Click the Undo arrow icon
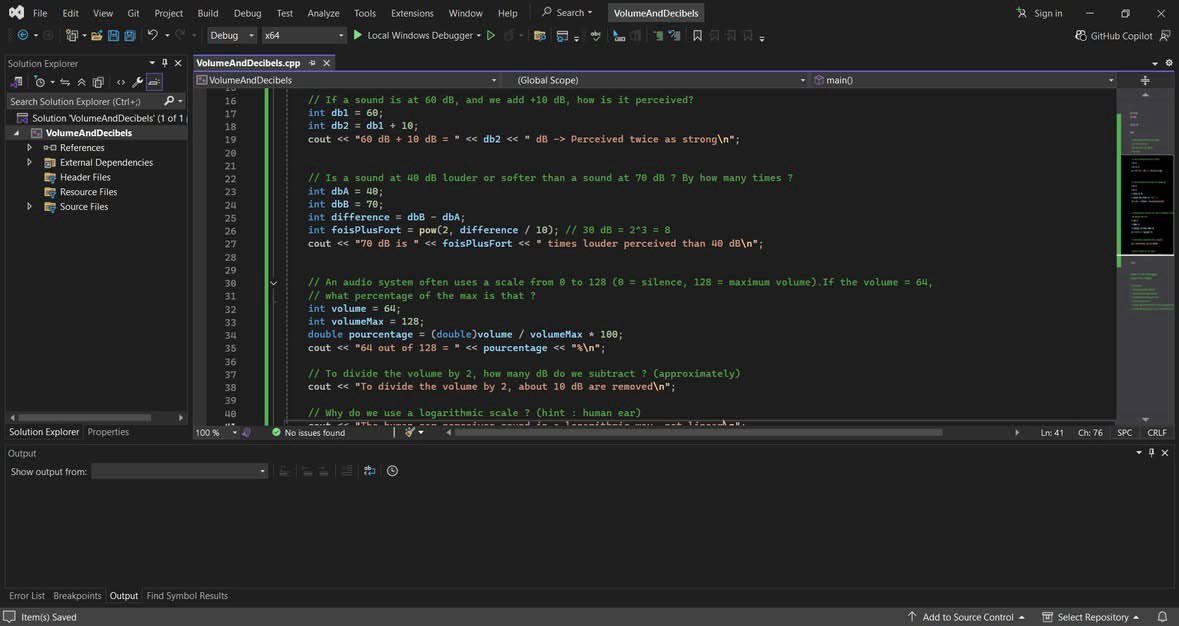This screenshot has height=626, width=1179. [x=153, y=35]
